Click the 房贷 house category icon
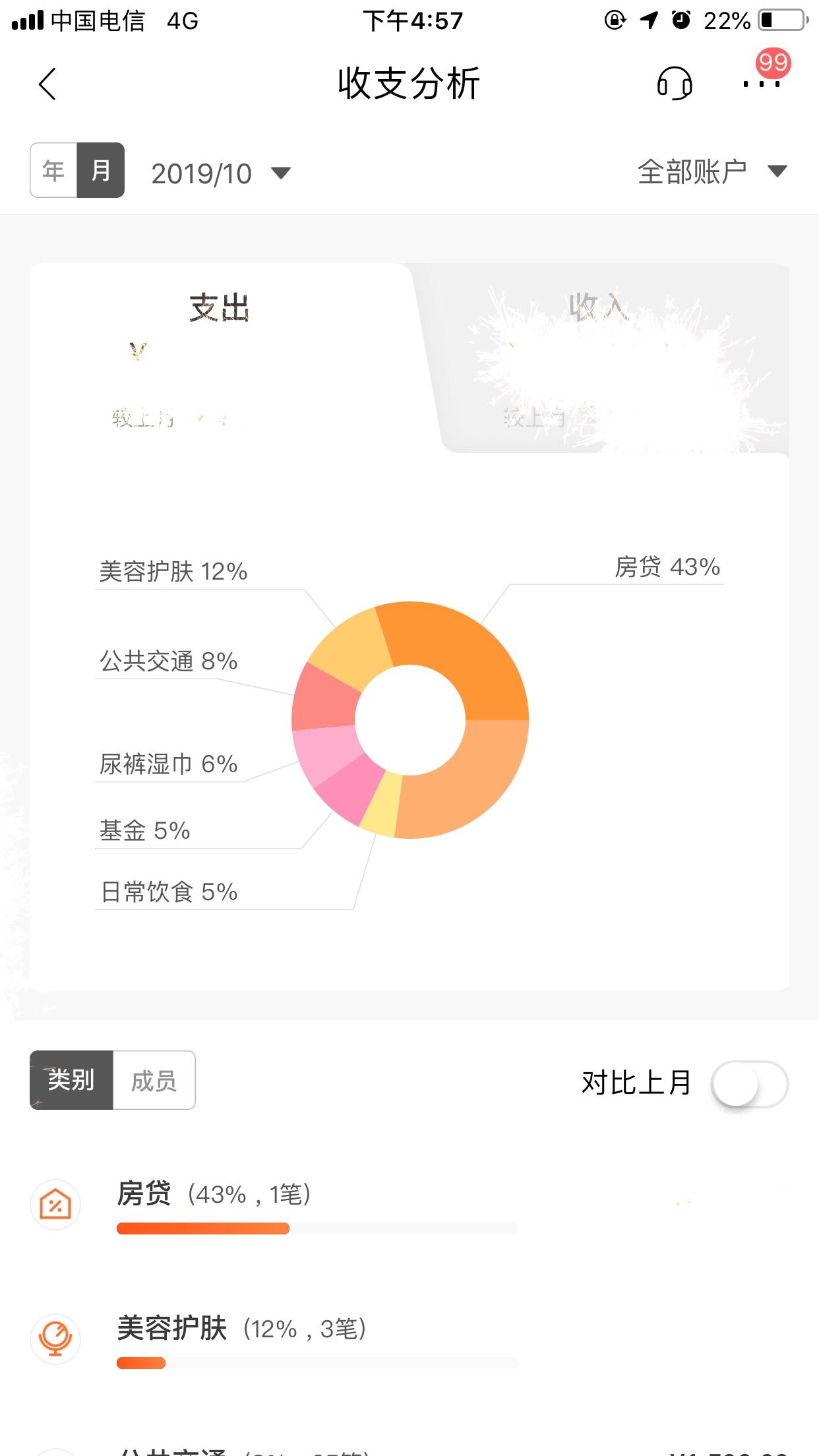 point(56,1203)
